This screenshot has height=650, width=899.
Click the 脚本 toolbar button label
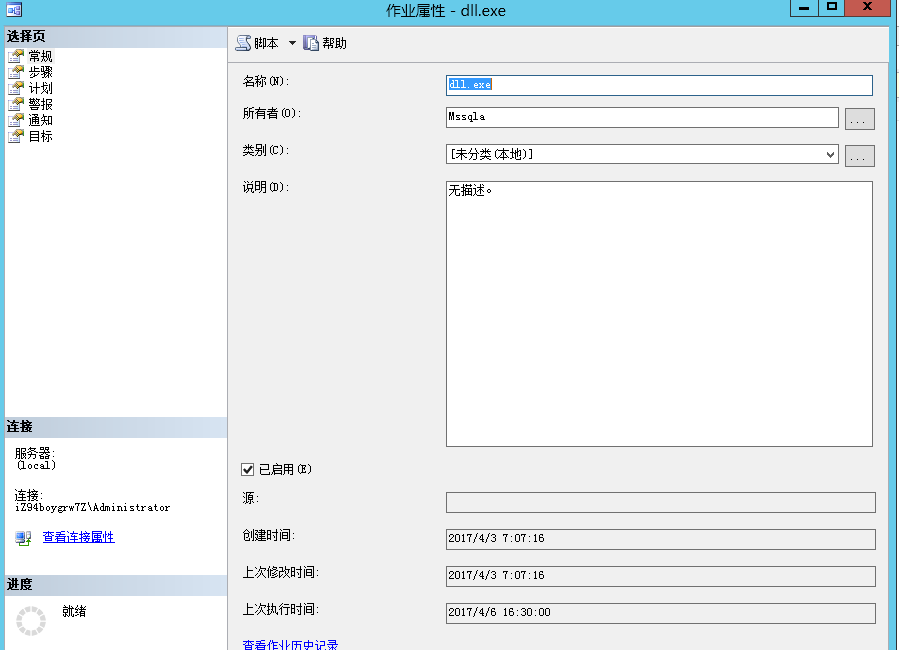tap(267, 43)
